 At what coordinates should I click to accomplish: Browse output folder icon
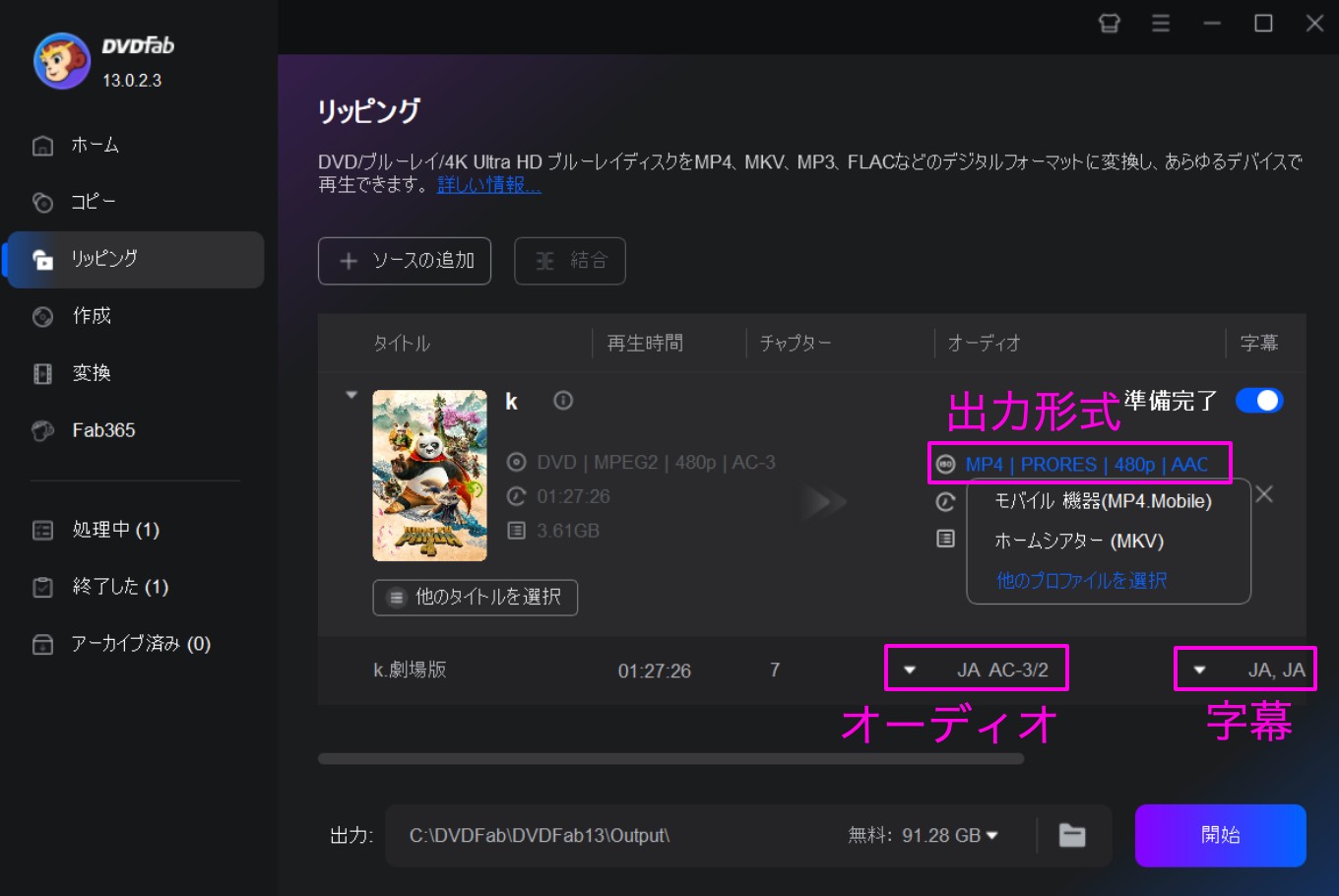click(1072, 836)
